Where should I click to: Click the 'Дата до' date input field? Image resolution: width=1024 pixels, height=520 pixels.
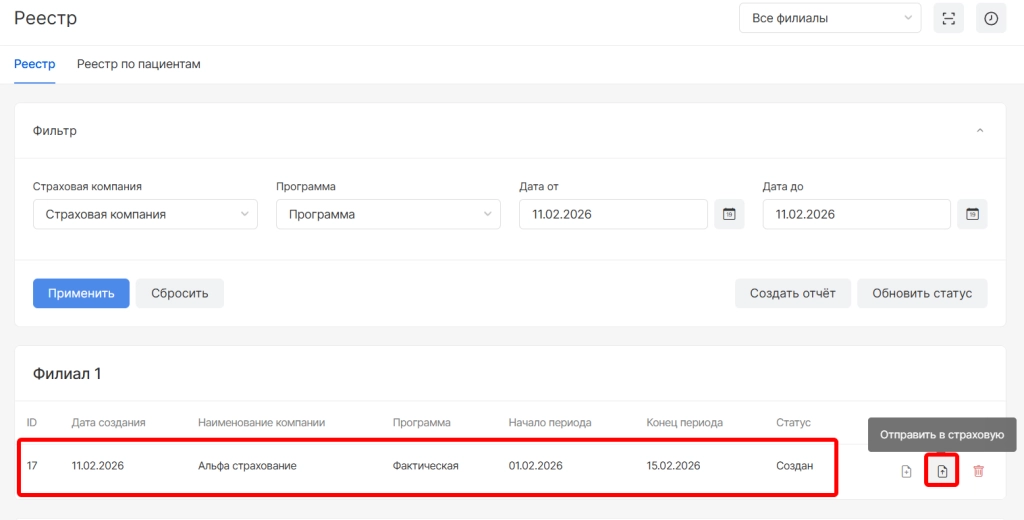point(856,214)
